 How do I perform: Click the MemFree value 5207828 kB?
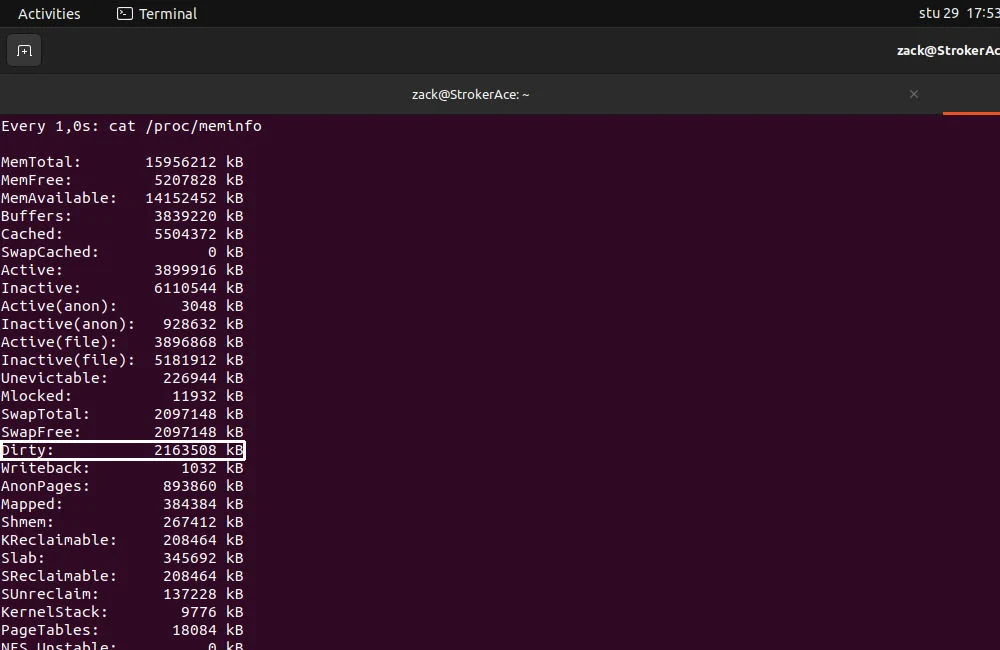(x=190, y=180)
